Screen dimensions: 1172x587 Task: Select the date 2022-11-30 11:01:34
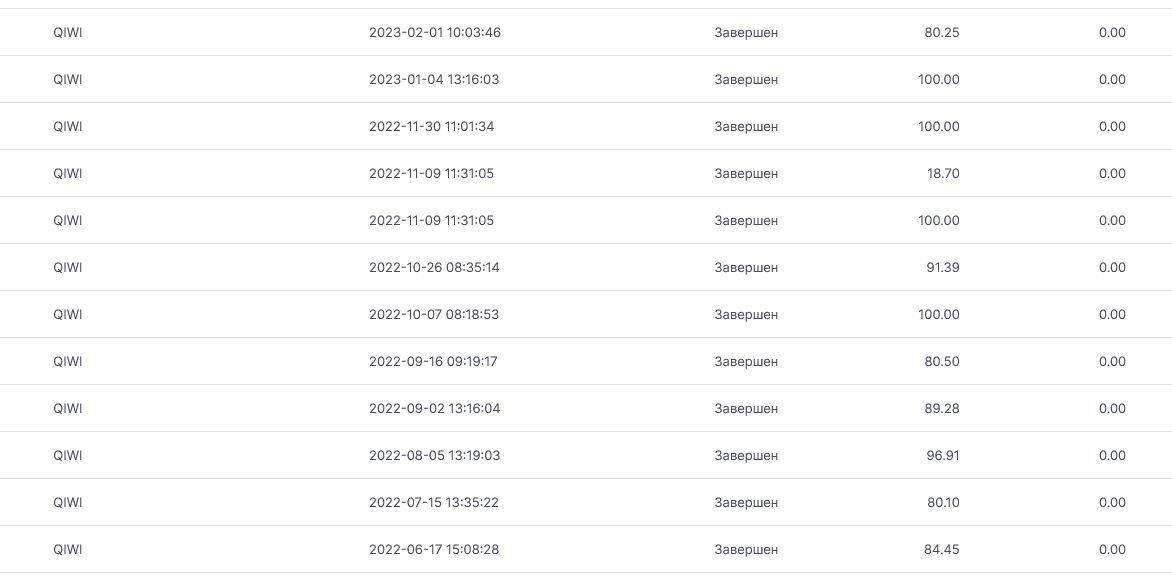pos(431,127)
